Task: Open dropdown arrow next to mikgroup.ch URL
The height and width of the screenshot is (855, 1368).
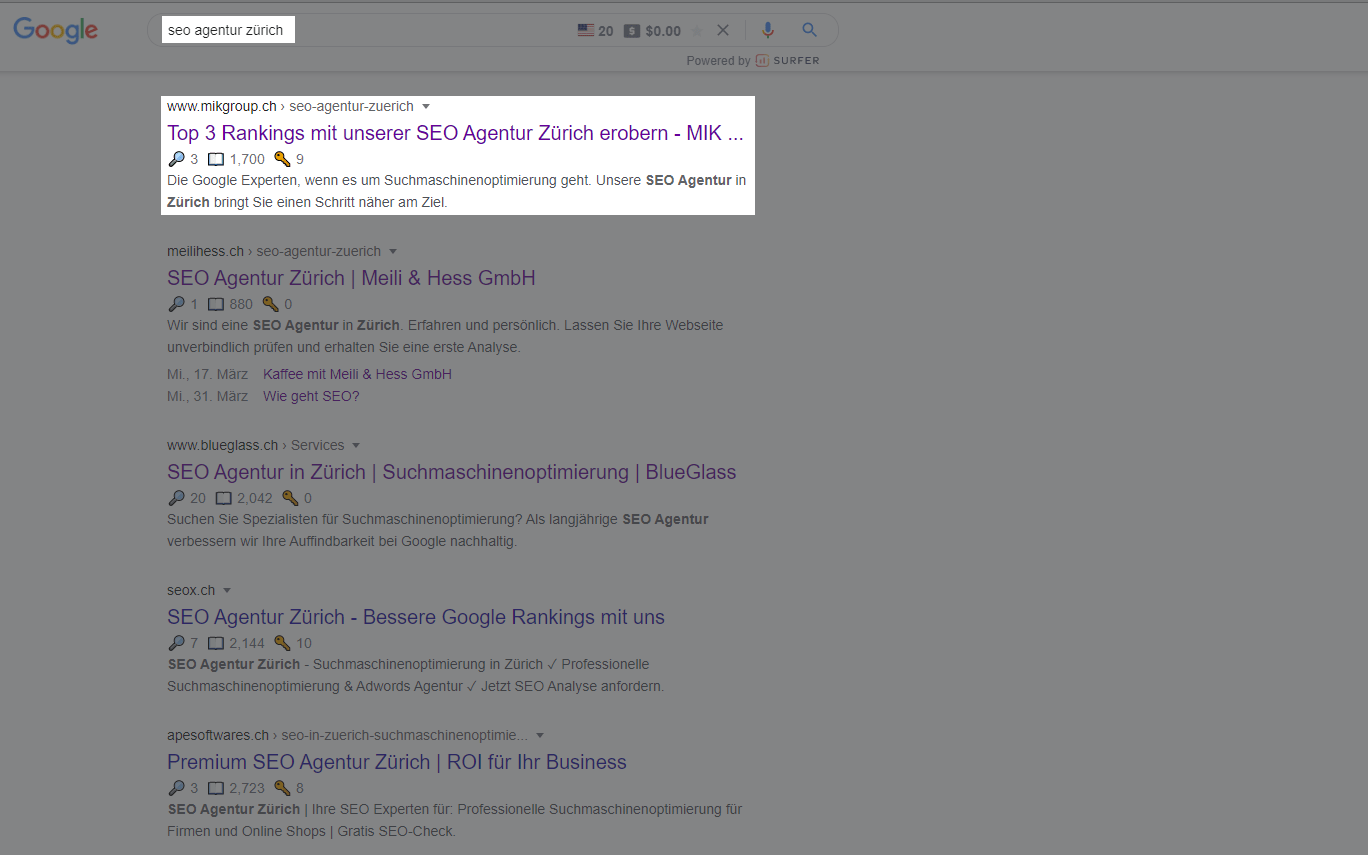Action: coord(426,106)
